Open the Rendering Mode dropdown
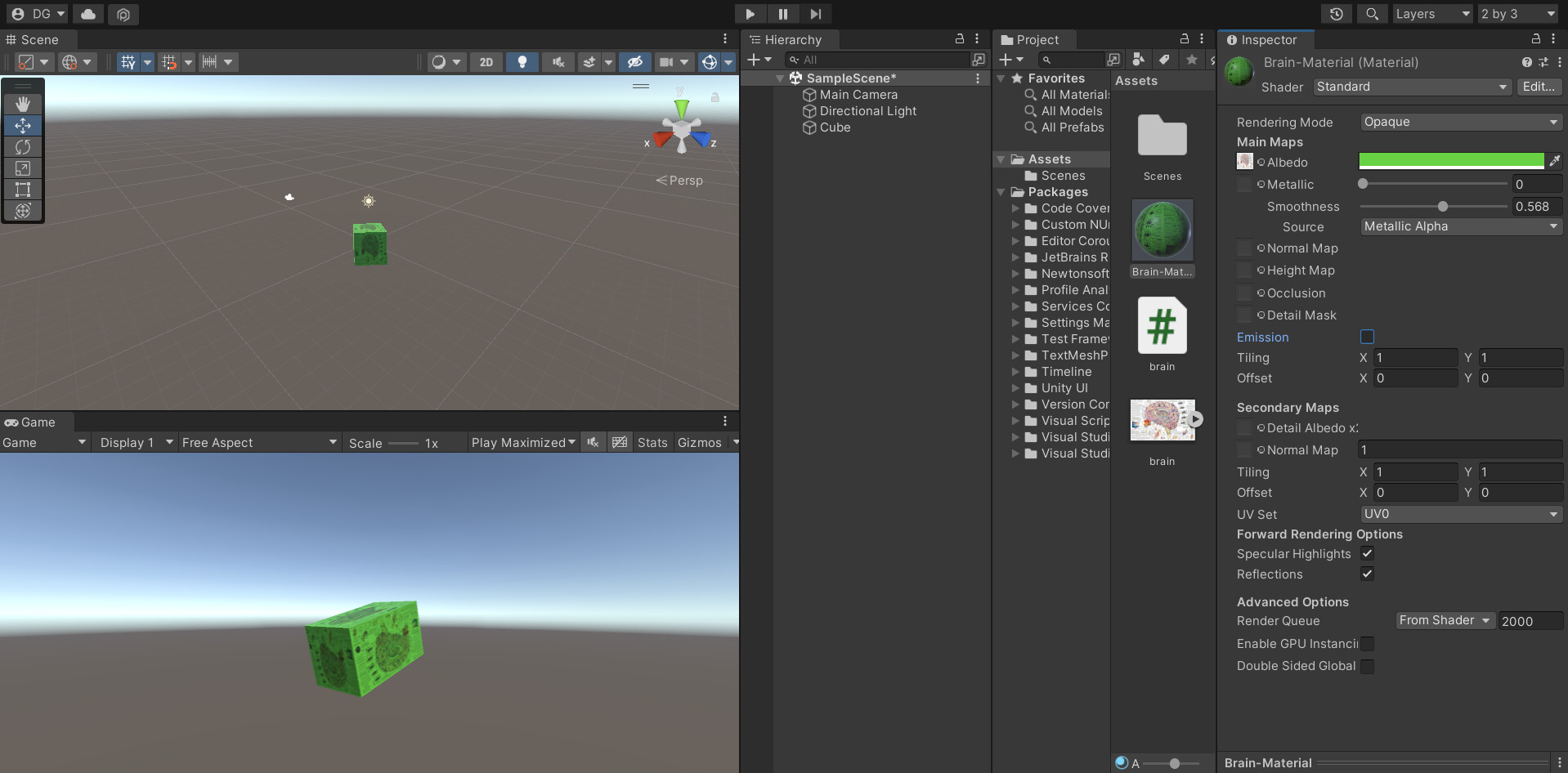Viewport: 1568px width, 773px height. tap(1460, 122)
